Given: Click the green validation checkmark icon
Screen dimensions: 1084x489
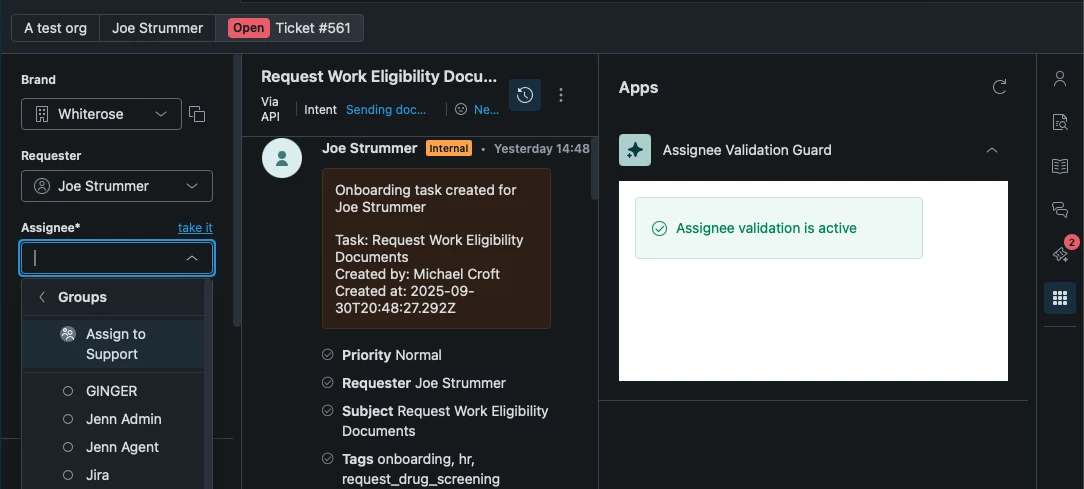Looking at the screenshot, I should (660, 228).
